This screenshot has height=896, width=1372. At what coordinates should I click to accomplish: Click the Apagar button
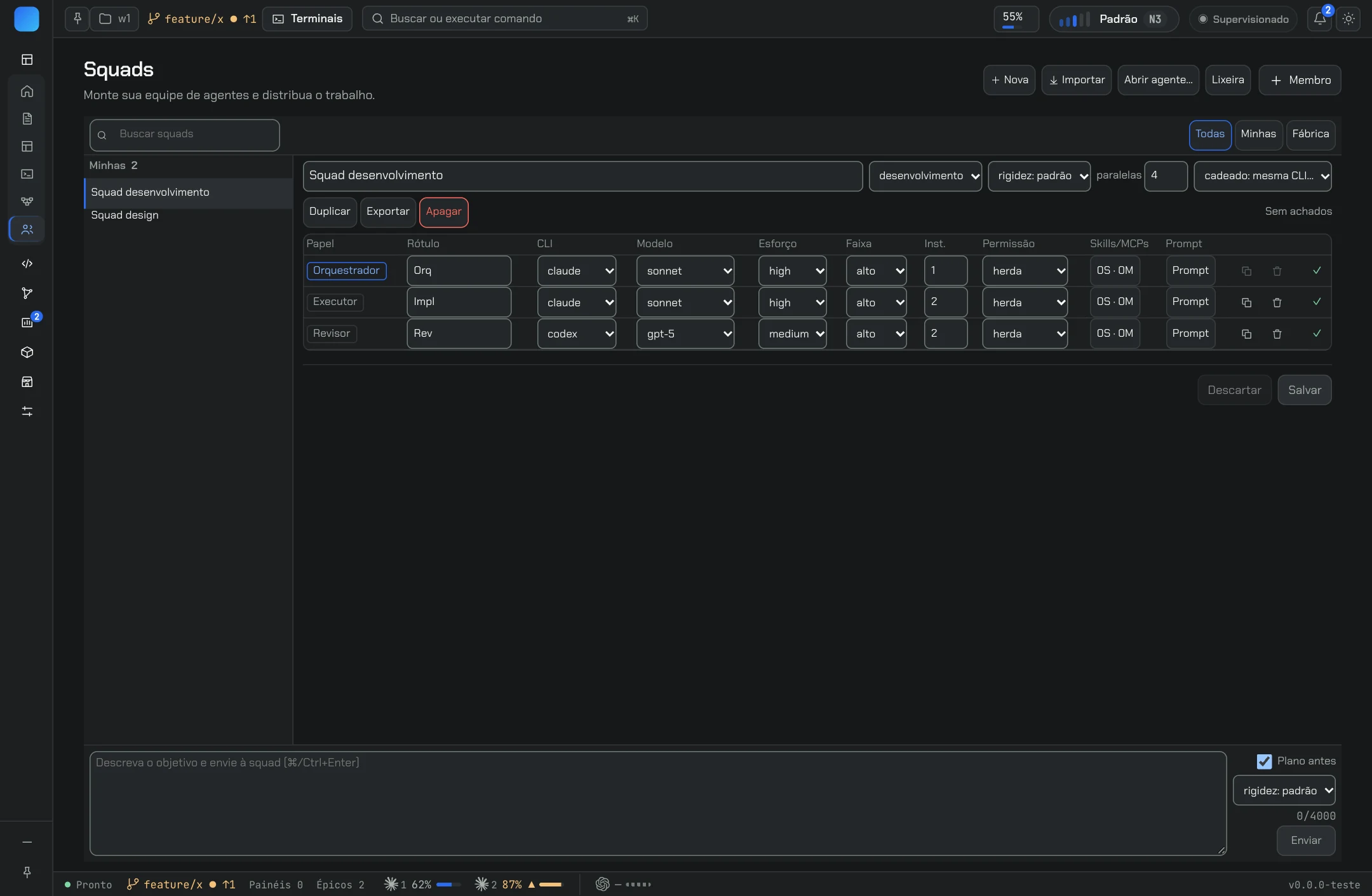pos(443,212)
